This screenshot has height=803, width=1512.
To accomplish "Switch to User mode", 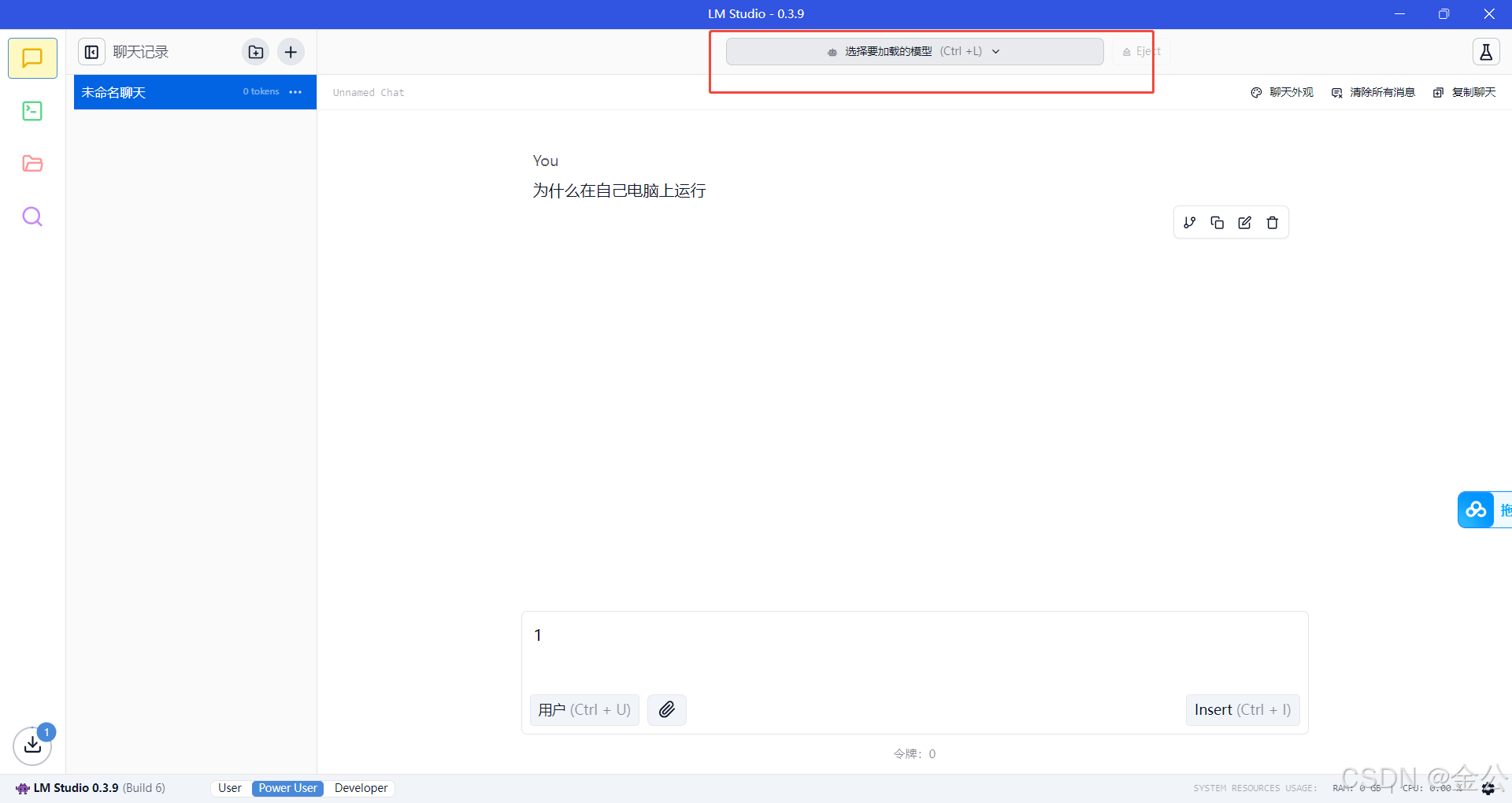I will tap(230, 788).
